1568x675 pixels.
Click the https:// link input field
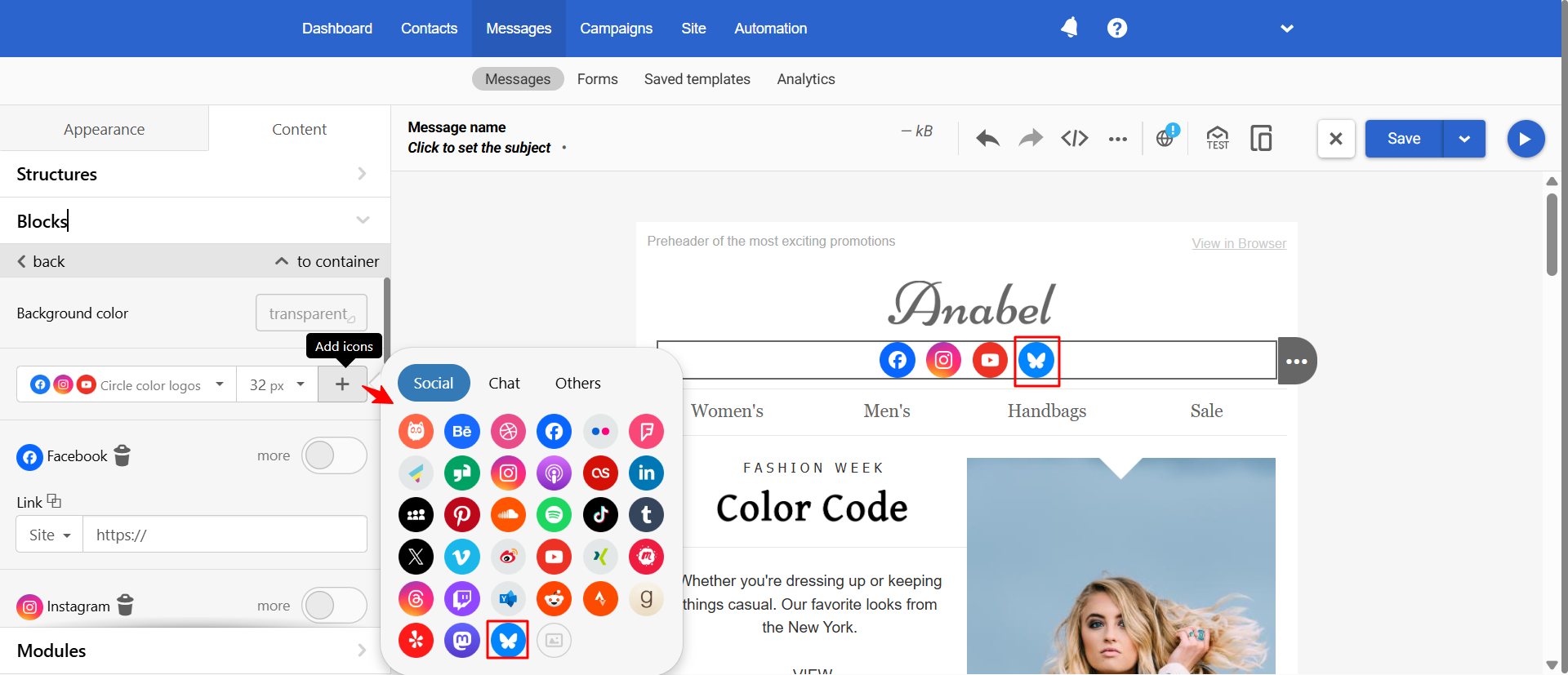coord(225,535)
